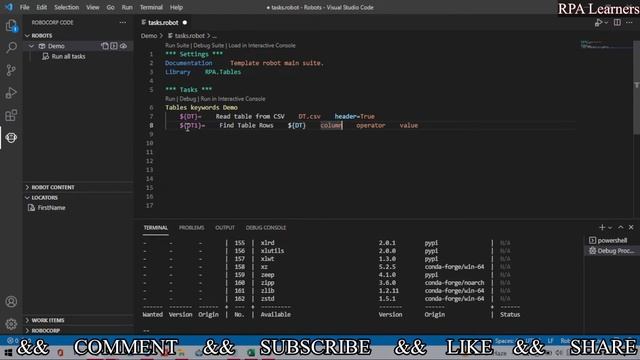Click 'DT.csv' argument on line 7

coord(309,116)
